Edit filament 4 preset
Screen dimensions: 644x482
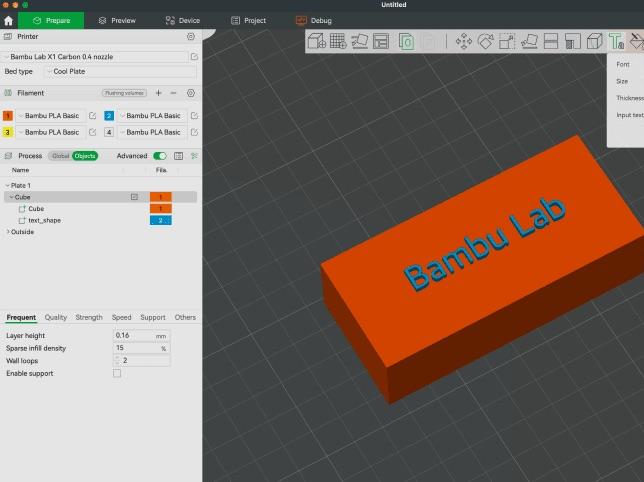[194, 132]
